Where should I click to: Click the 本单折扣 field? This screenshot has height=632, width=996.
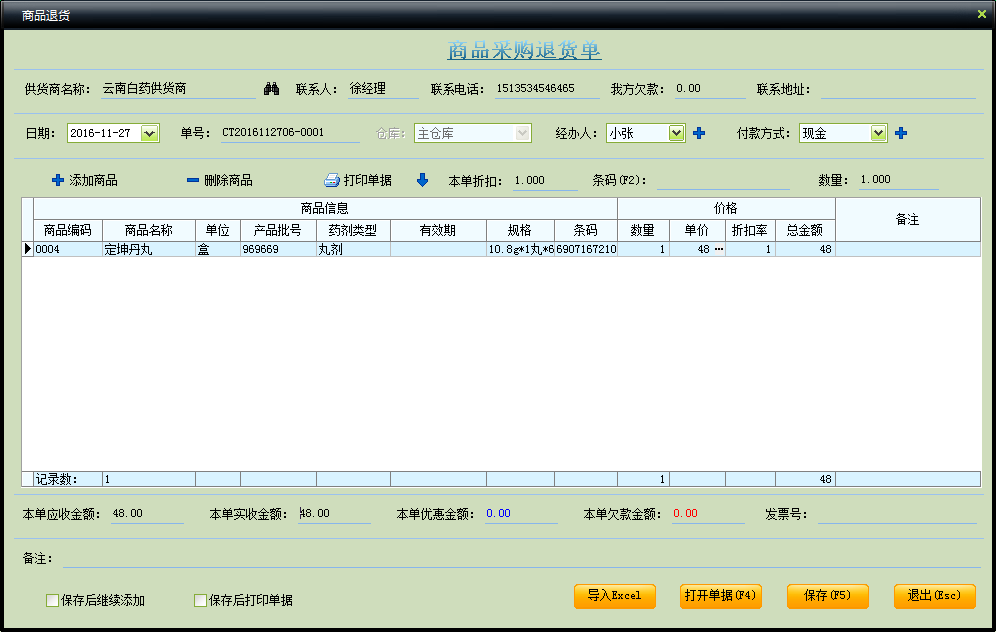click(545, 180)
